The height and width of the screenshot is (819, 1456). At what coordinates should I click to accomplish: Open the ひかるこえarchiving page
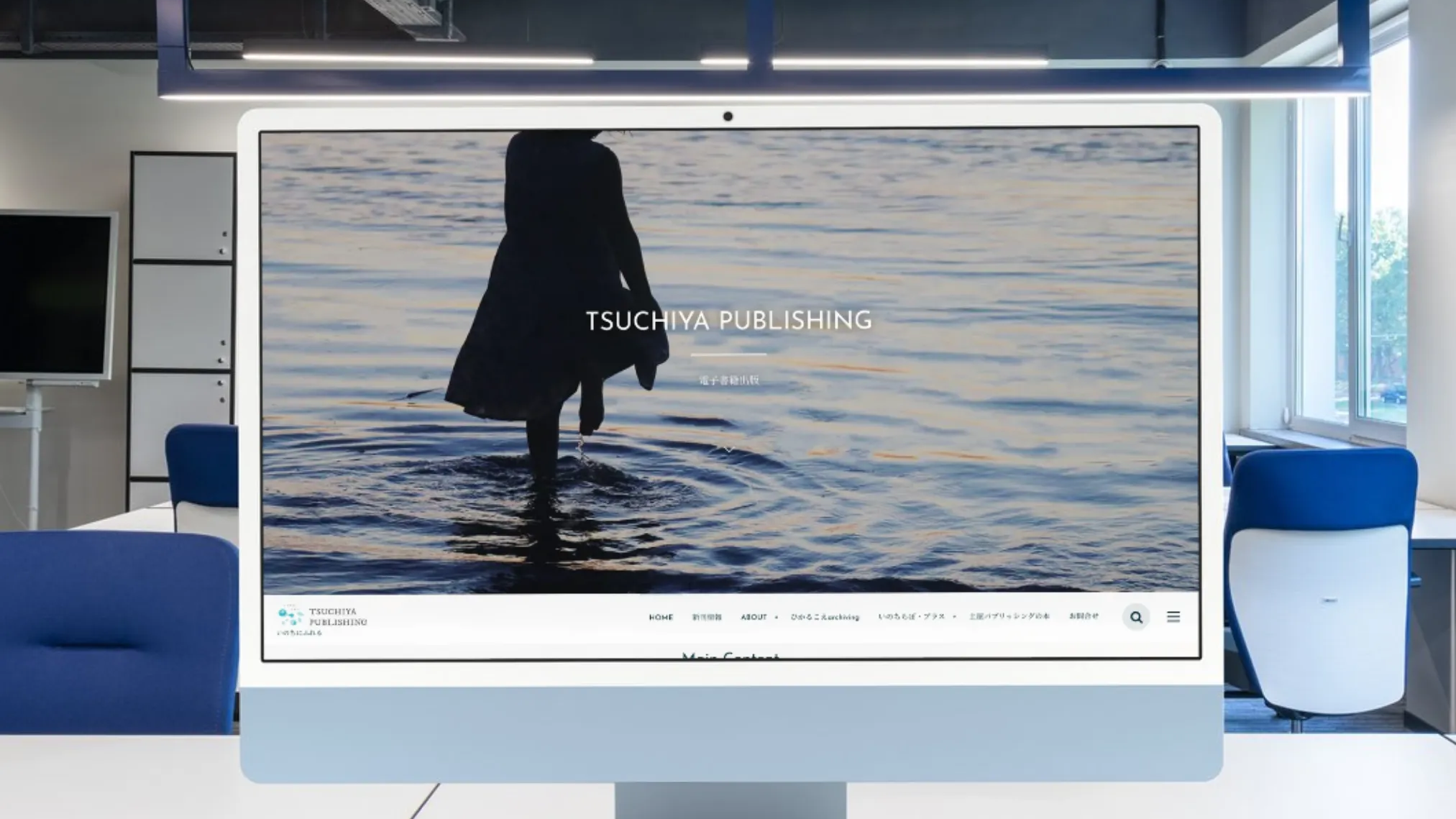pos(825,617)
